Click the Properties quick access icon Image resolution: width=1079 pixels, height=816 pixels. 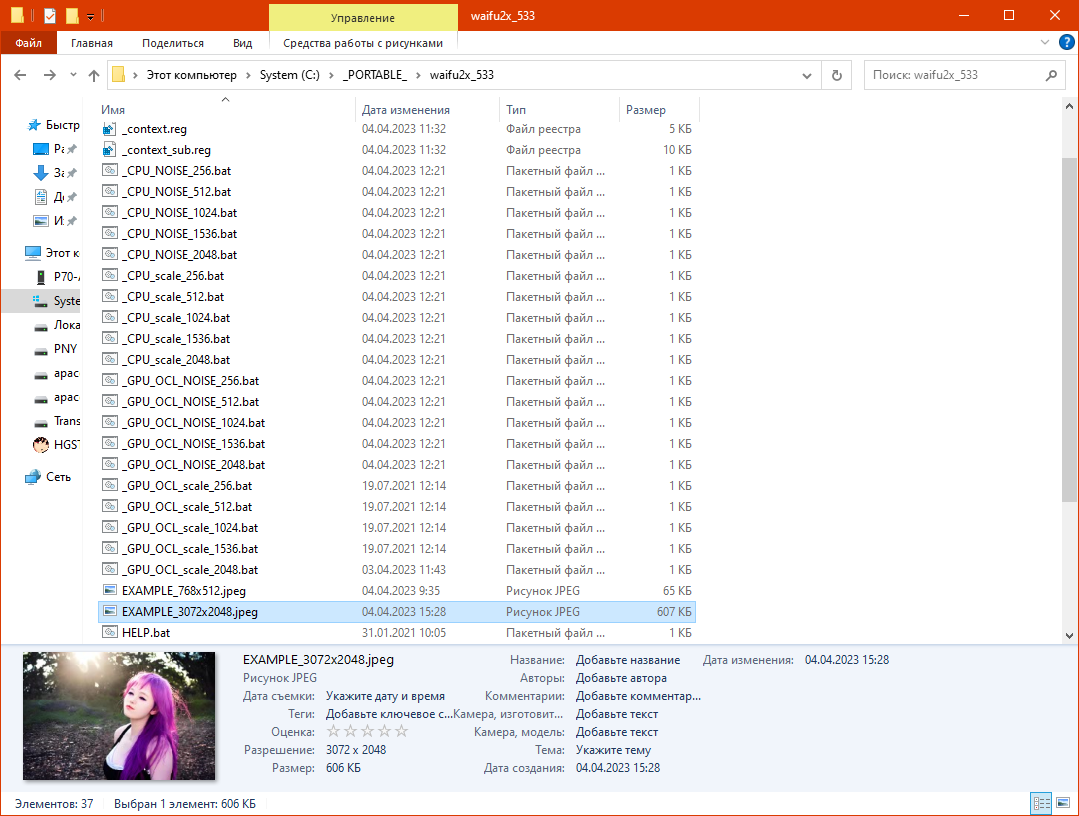point(50,15)
